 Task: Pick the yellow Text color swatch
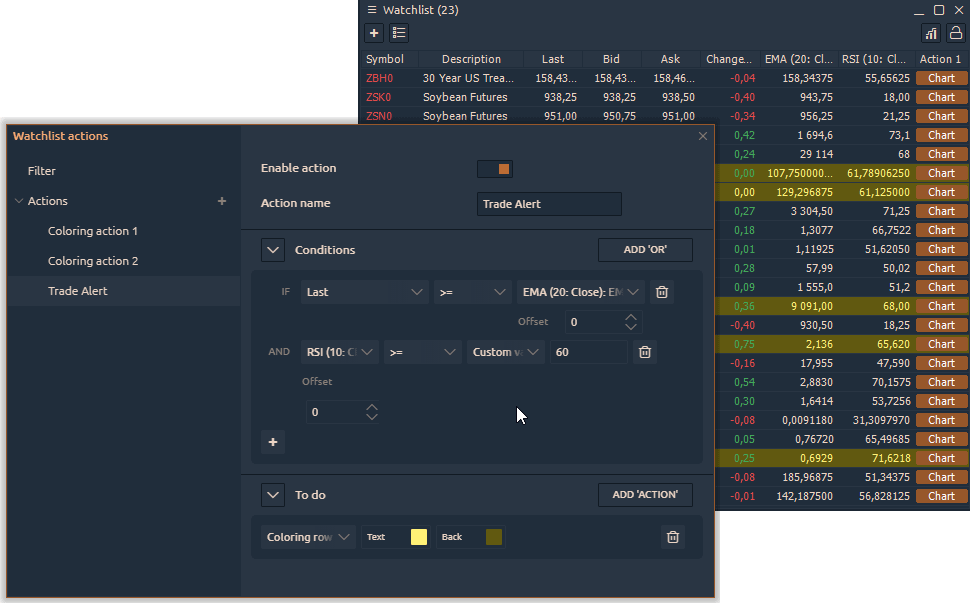coord(419,537)
